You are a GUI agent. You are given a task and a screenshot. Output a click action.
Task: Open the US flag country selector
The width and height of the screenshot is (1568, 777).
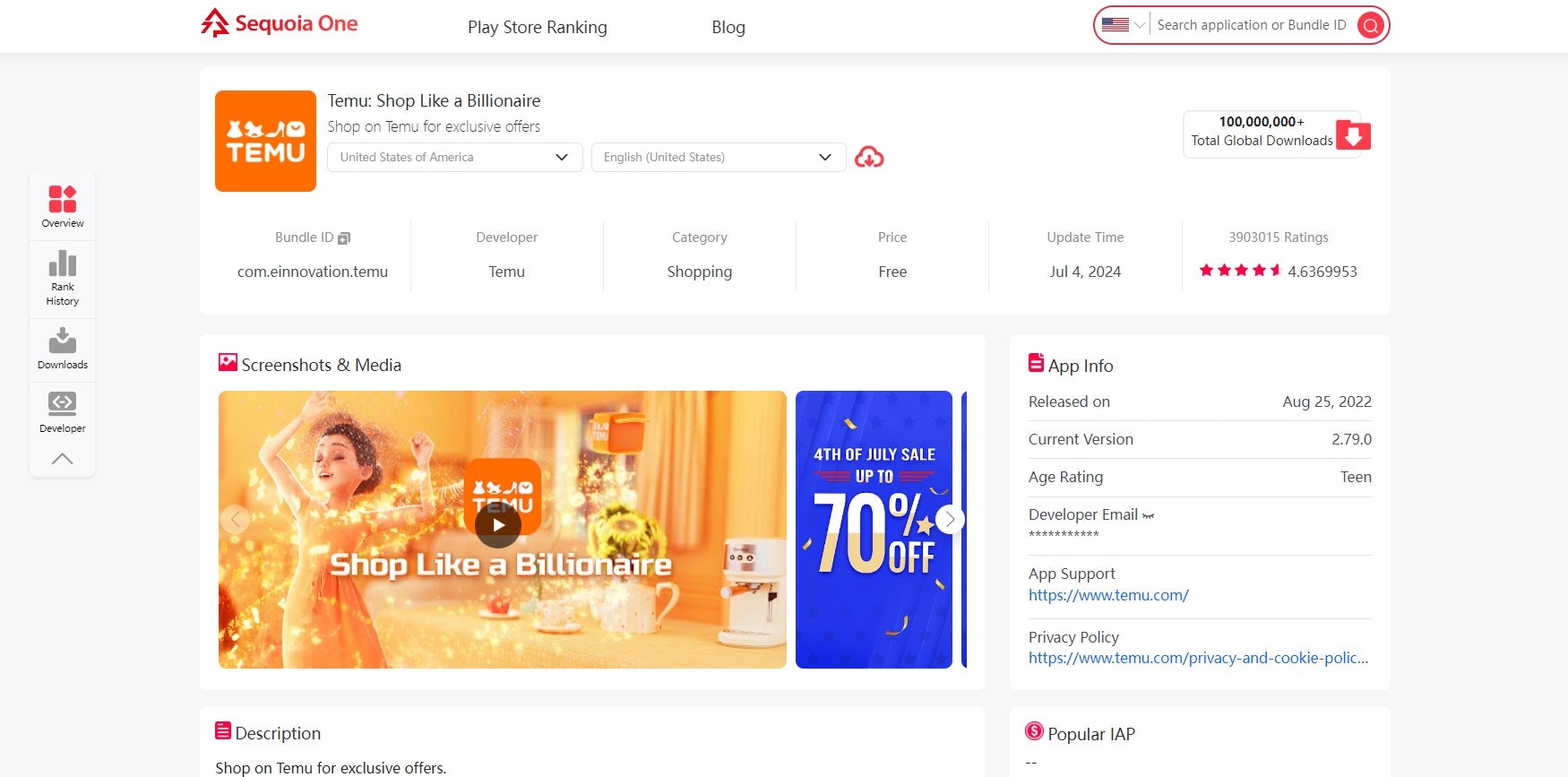point(1124,25)
